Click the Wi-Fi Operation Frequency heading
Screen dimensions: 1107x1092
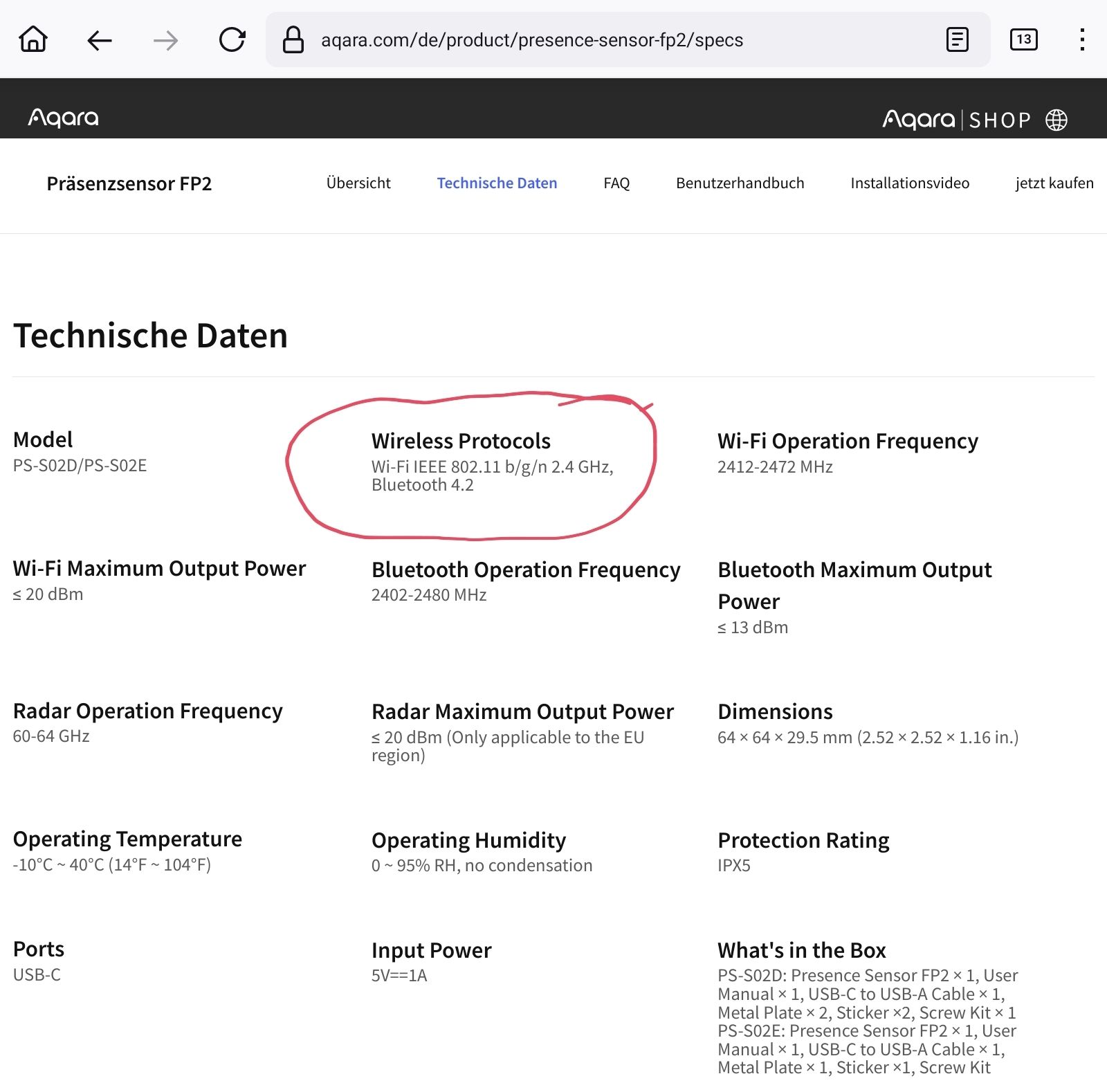coord(848,441)
